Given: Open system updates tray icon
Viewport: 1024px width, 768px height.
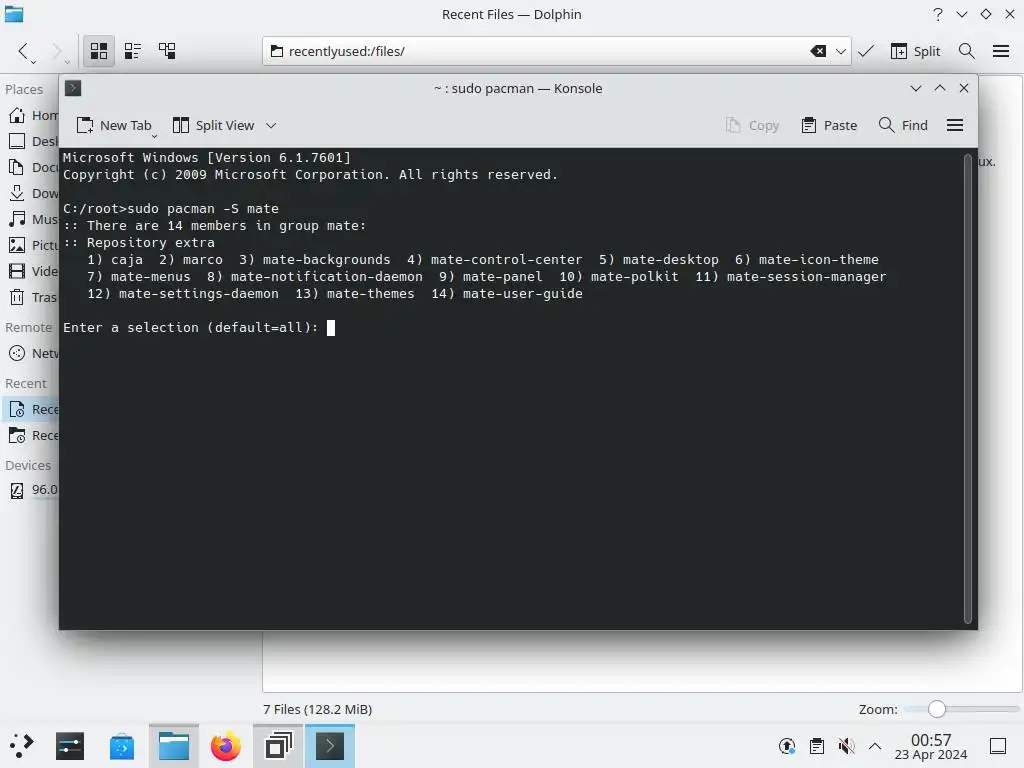Looking at the screenshot, I should coord(787,746).
